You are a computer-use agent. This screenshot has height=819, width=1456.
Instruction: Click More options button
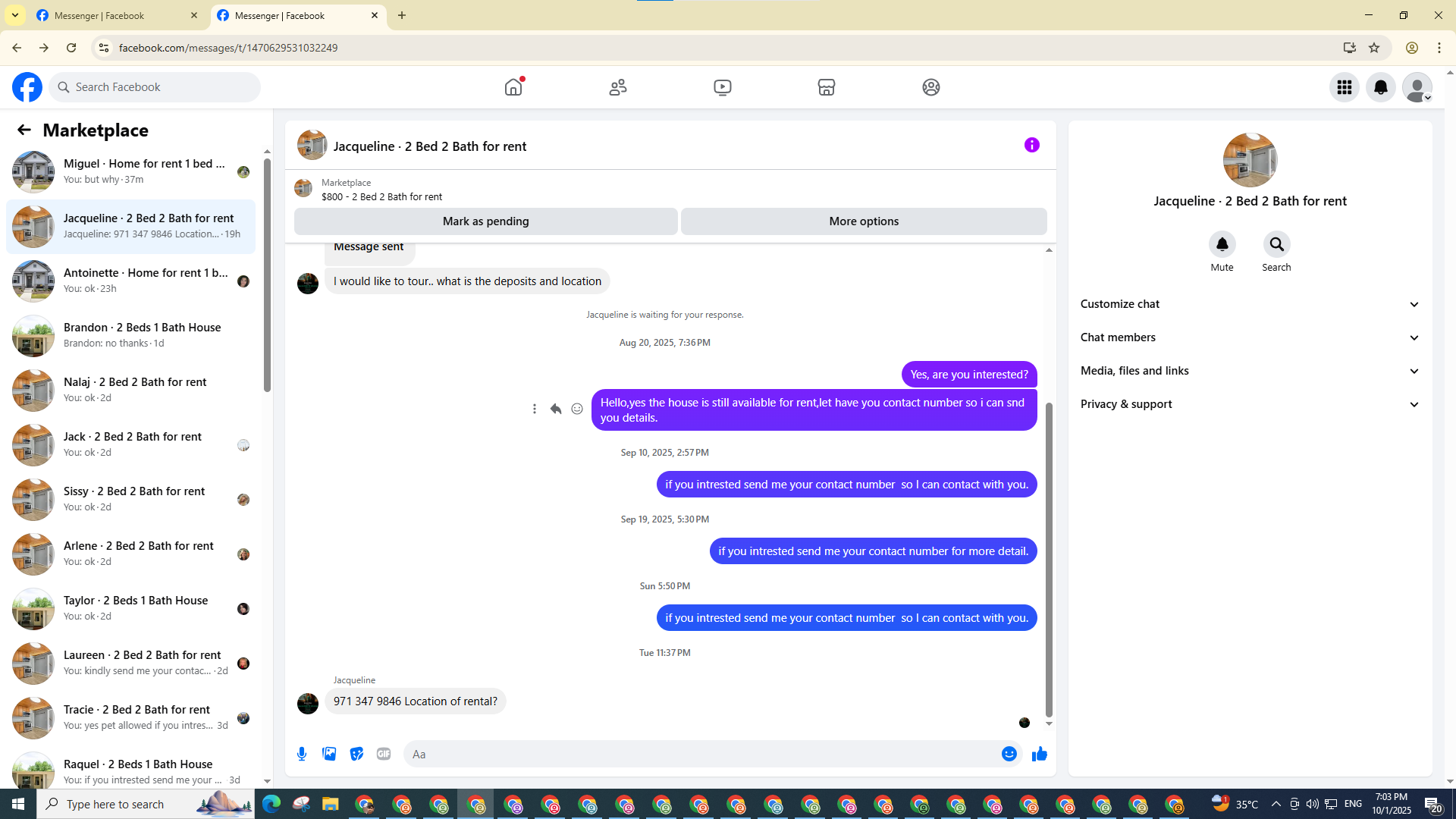click(x=864, y=221)
